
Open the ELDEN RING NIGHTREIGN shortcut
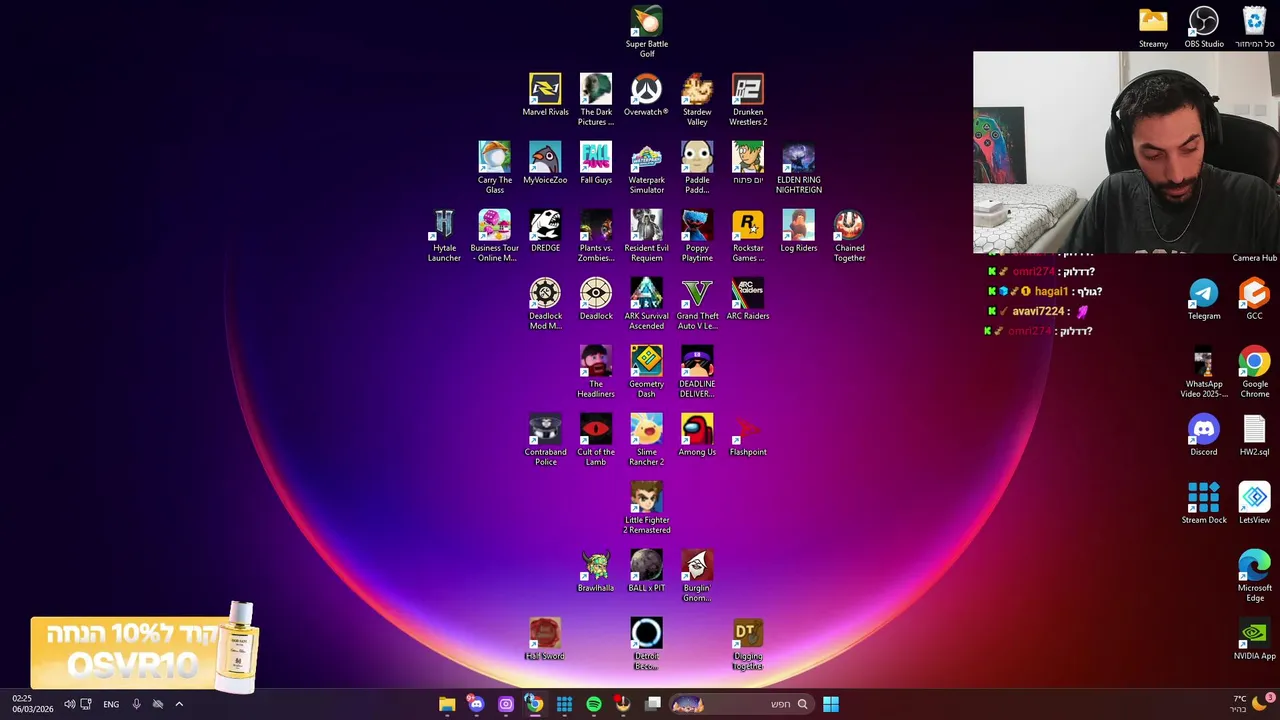click(799, 168)
